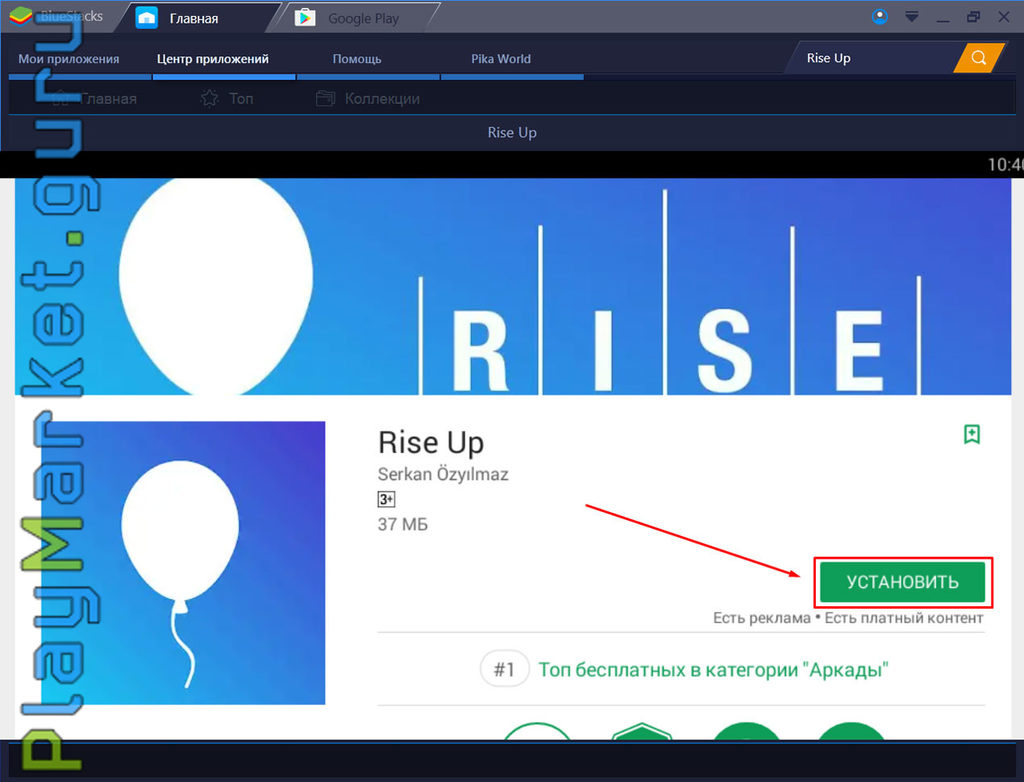1024x782 pixels.
Task: Click the Главная home tab icon
Action: [146, 18]
